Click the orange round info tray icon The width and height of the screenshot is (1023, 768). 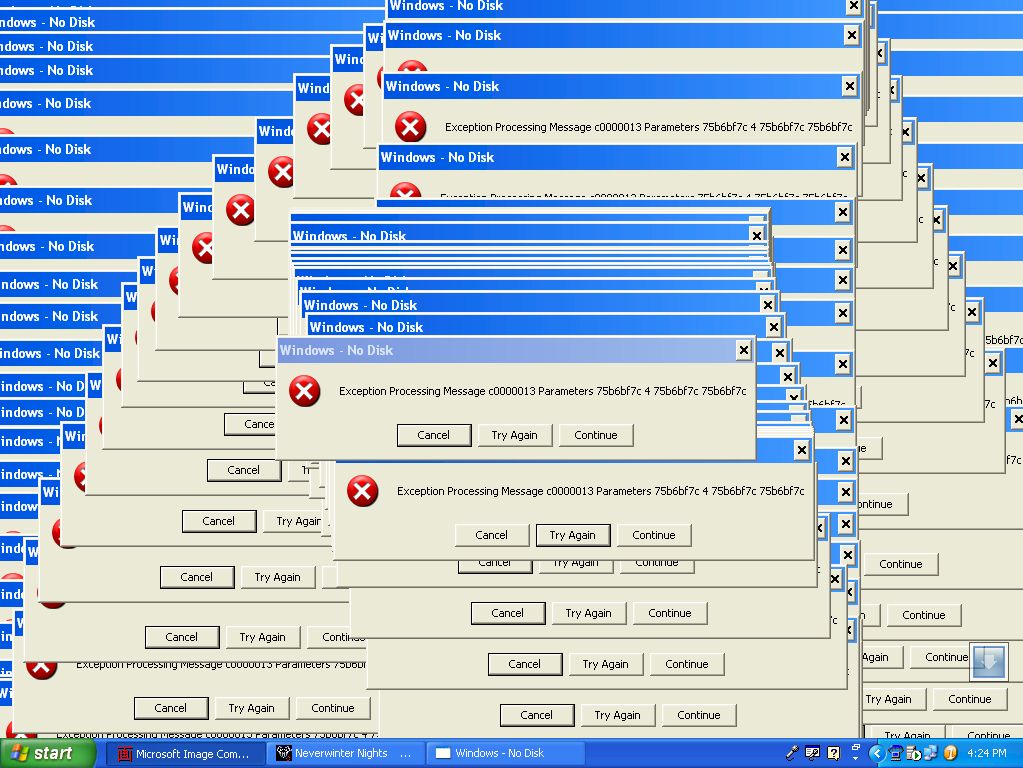[x=951, y=754]
